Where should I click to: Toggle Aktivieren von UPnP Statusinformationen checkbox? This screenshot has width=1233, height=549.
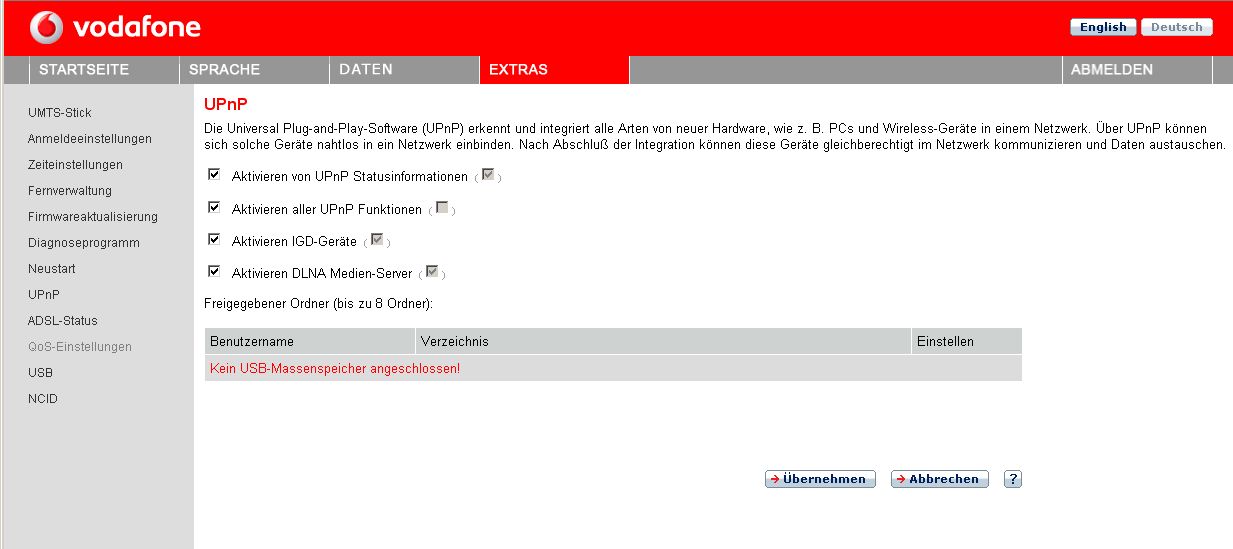pyautogui.click(x=213, y=174)
